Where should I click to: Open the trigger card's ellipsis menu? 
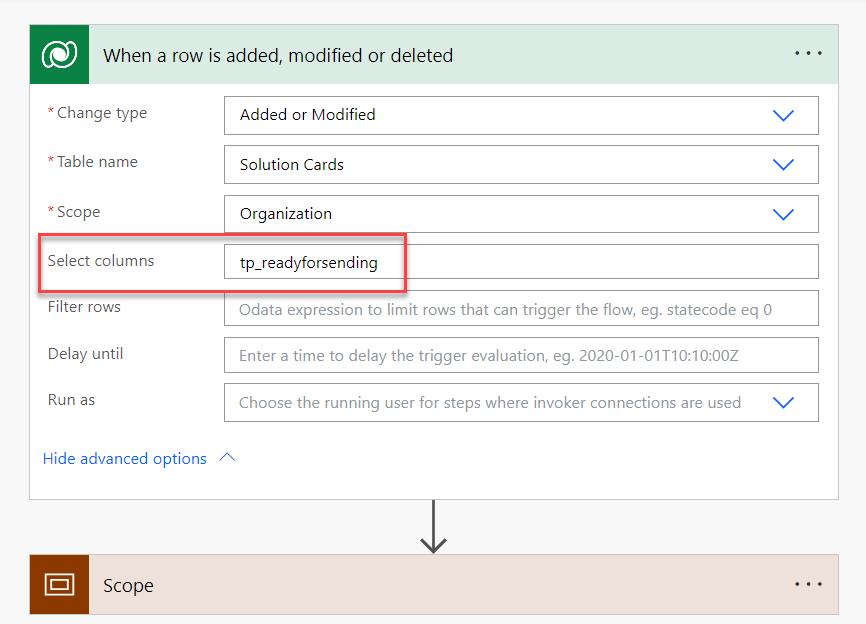pyautogui.click(x=808, y=54)
